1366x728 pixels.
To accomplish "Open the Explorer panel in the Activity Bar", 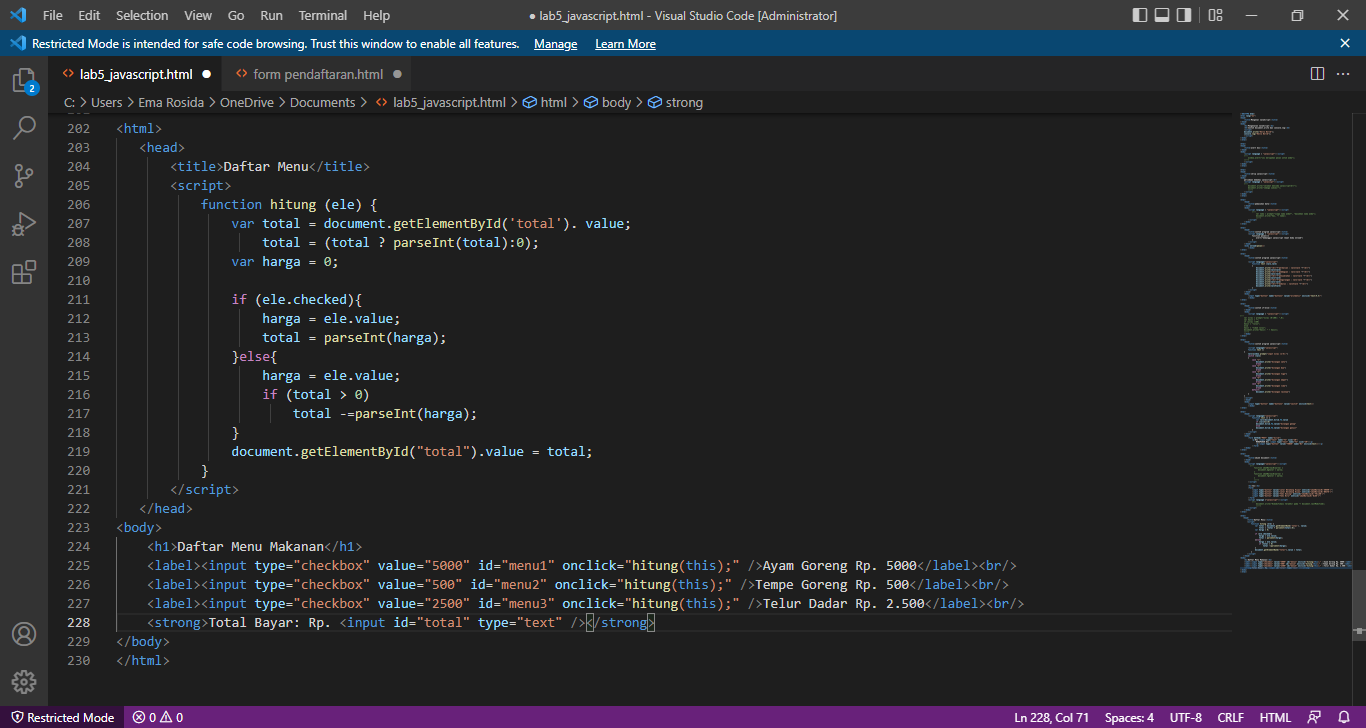I will click(x=24, y=80).
